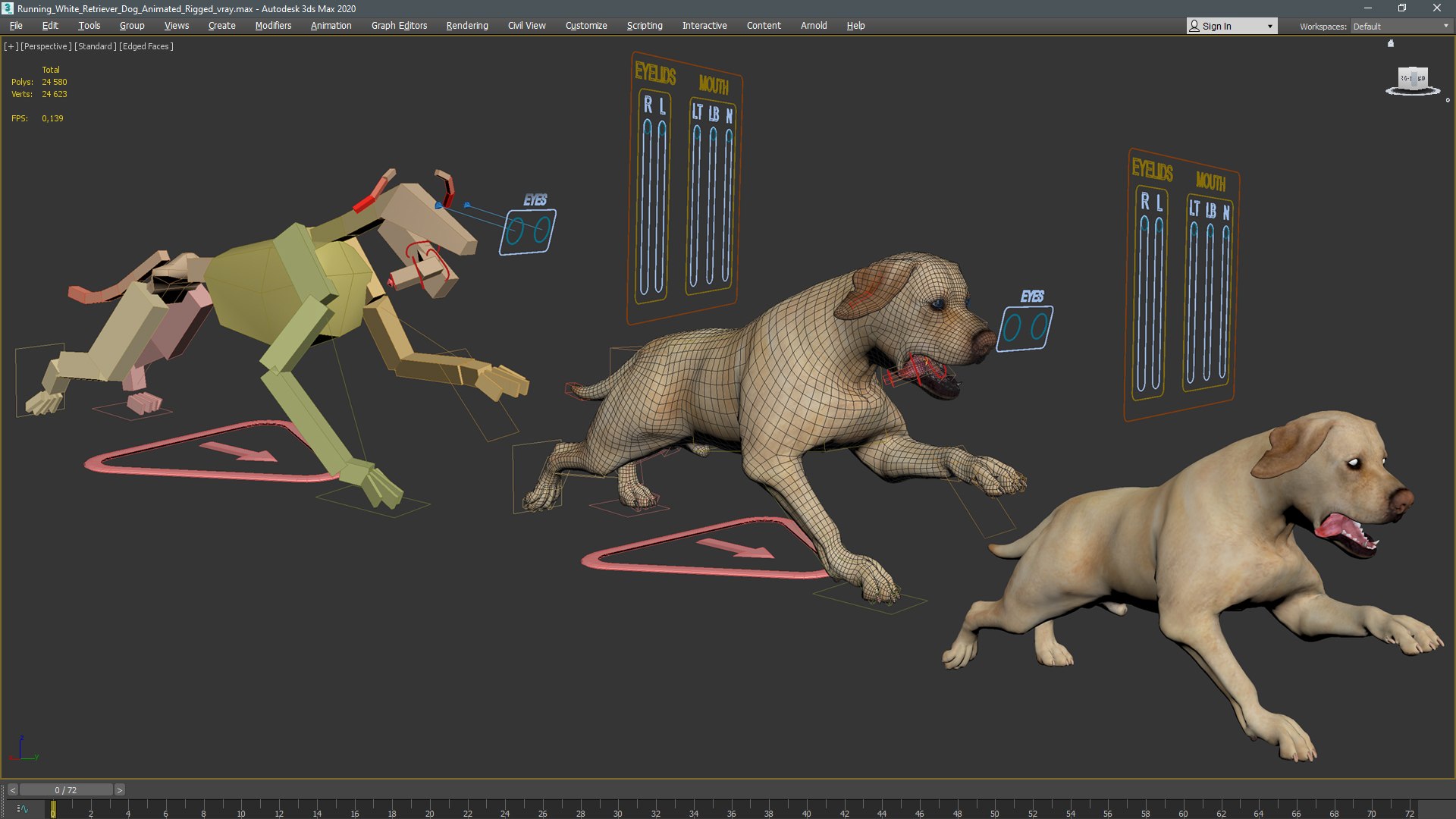Screen dimensions: 1456x819
Task: Open the Arnold menu
Action: click(814, 26)
